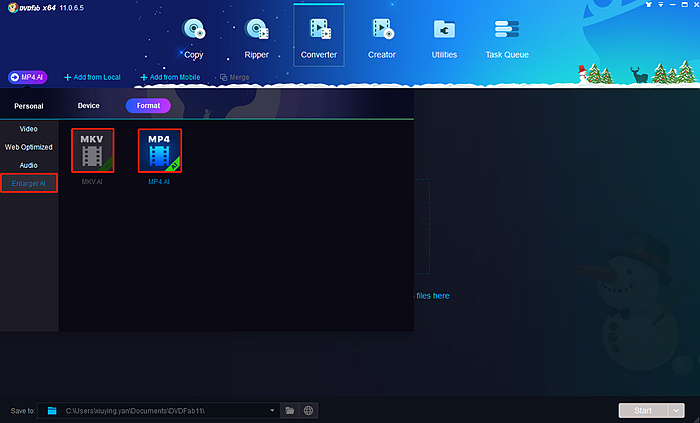The width and height of the screenshot is (700, 423).
Task: Open the title bar dropdown menu triangle
Action: click(x=661, y=4)
